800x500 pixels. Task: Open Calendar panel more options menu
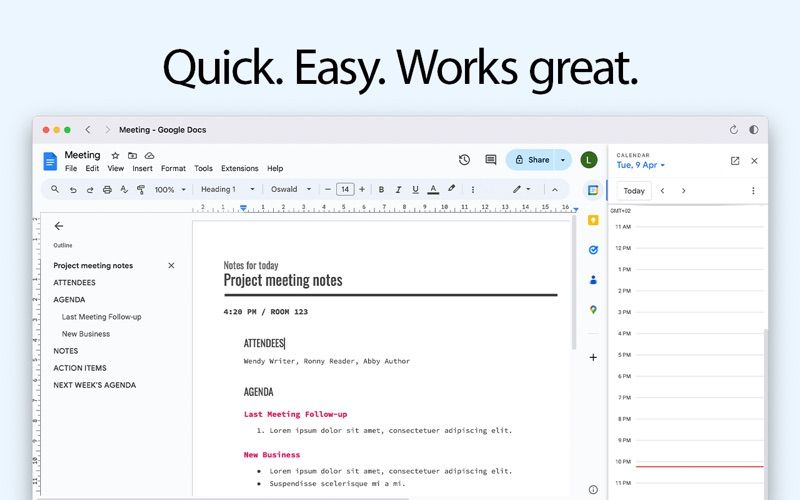click(753, 191)
